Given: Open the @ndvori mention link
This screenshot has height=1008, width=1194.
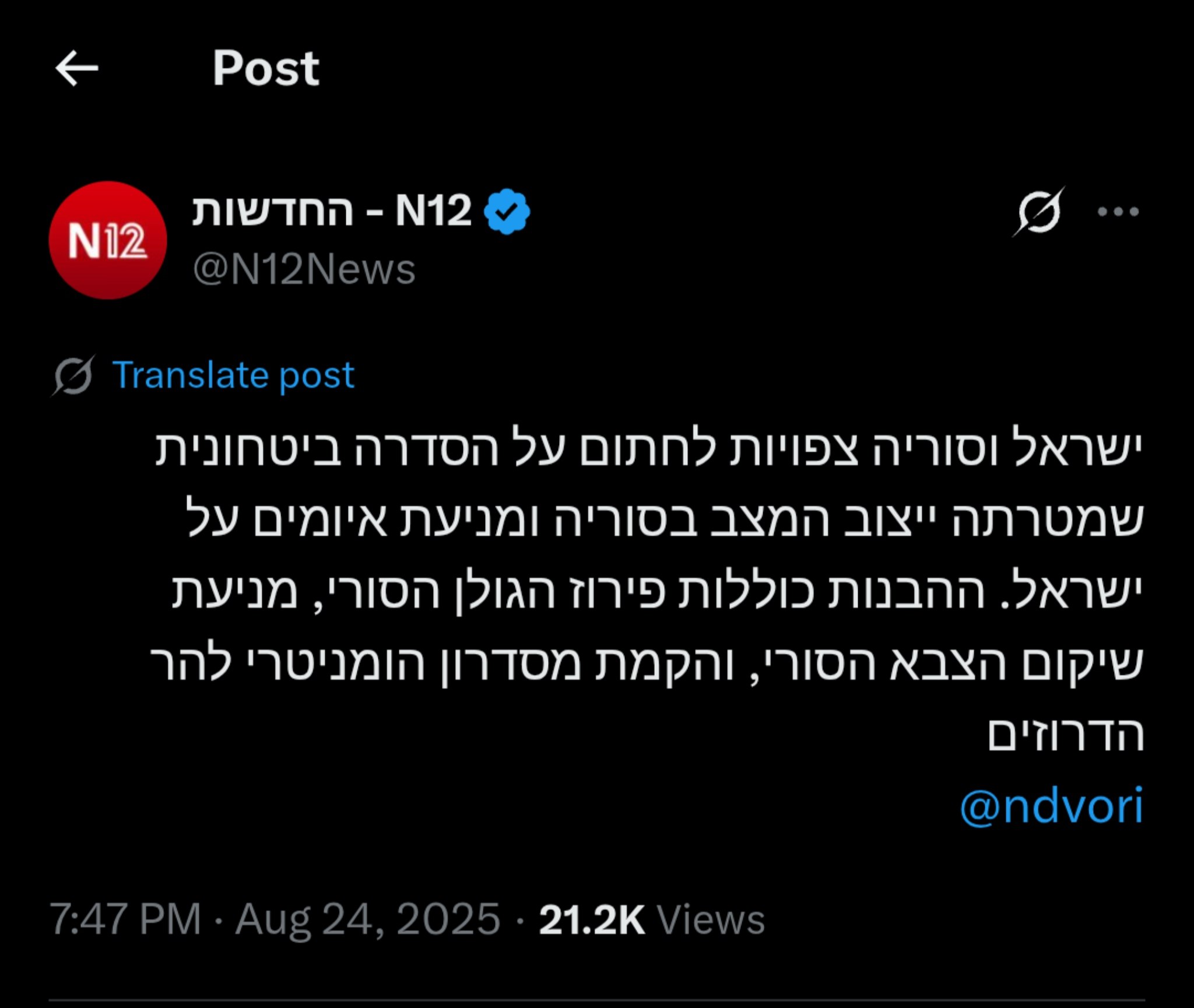Looking at the screenshot, I should (1051, 806).
